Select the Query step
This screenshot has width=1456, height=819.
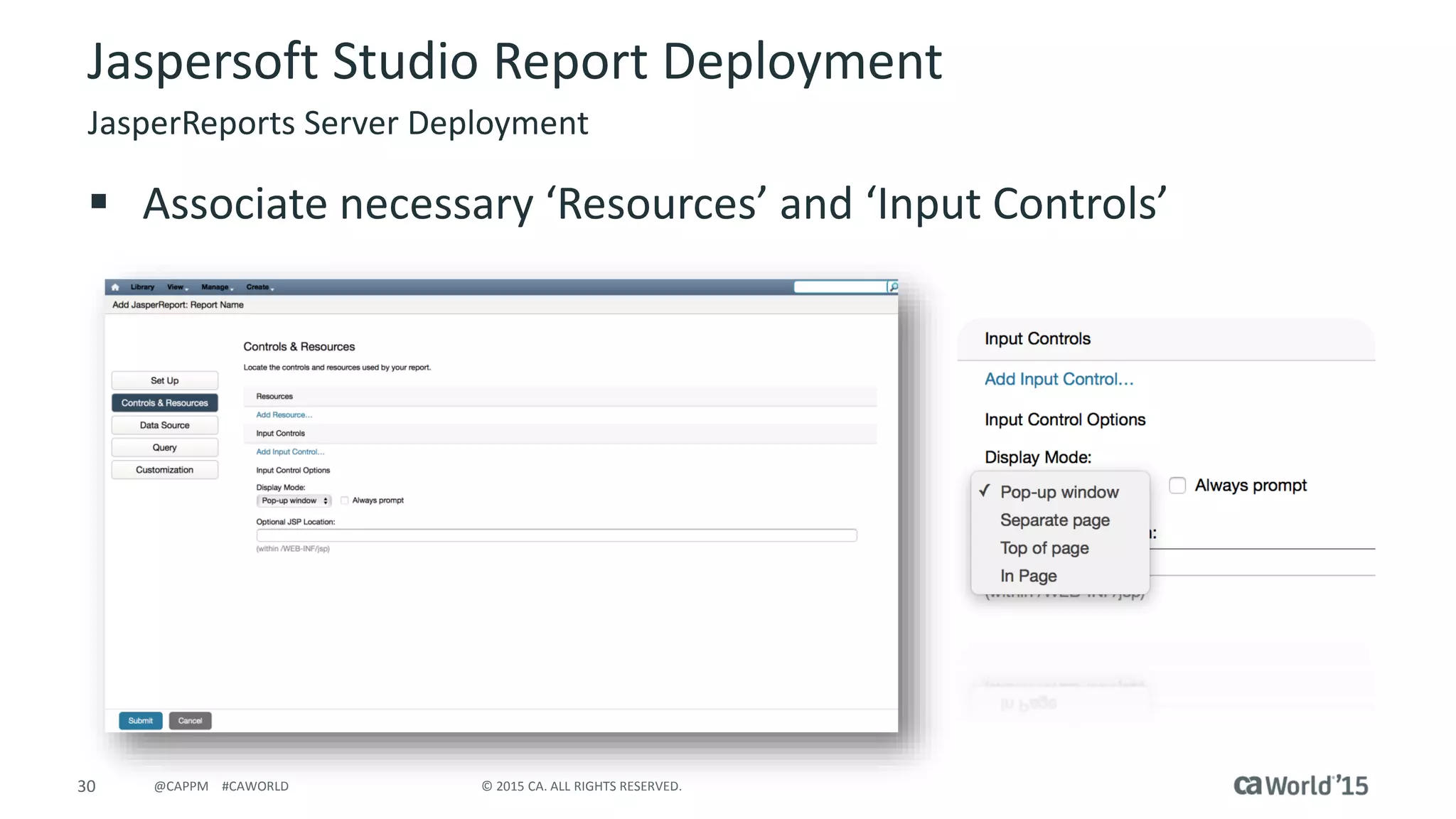click(x=164, y=448)
